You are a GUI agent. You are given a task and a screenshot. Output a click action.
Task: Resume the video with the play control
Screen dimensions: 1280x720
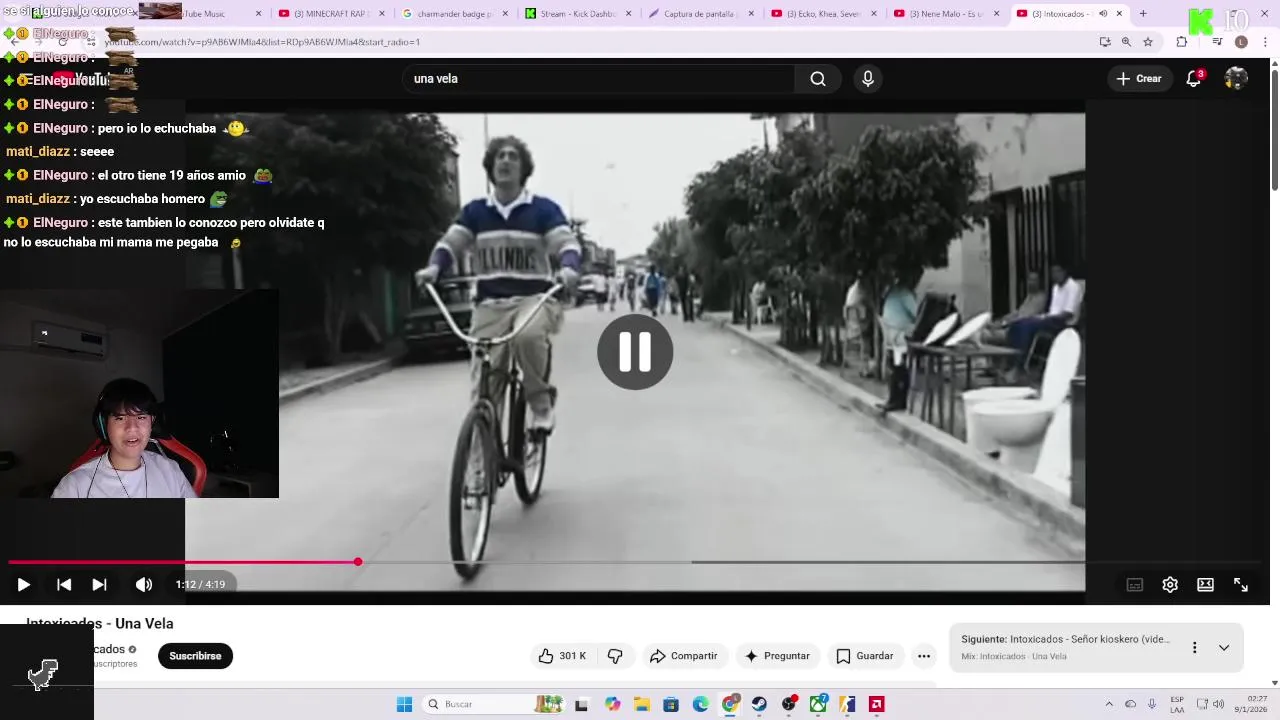click(23, 585)
